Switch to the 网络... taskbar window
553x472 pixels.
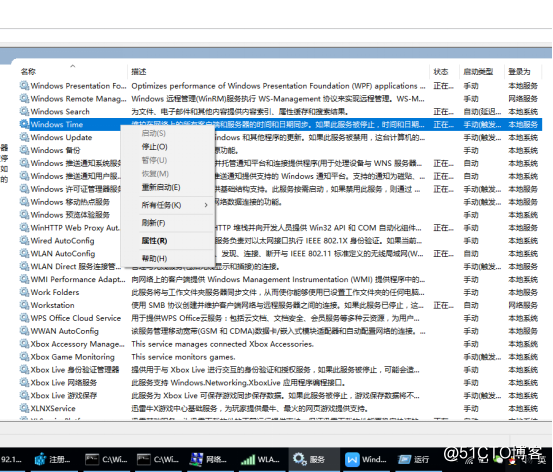208,459
